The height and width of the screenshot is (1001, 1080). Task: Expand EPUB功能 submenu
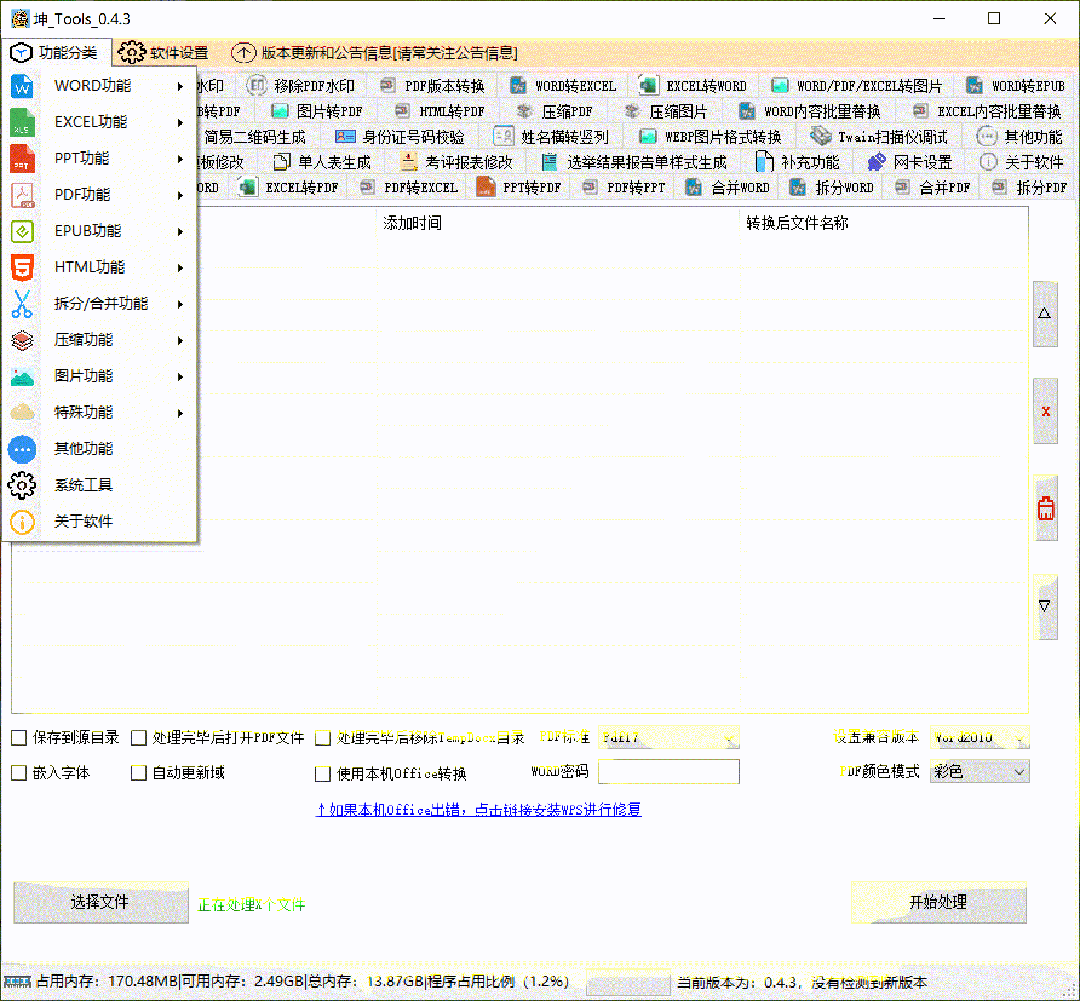[100, 231]
